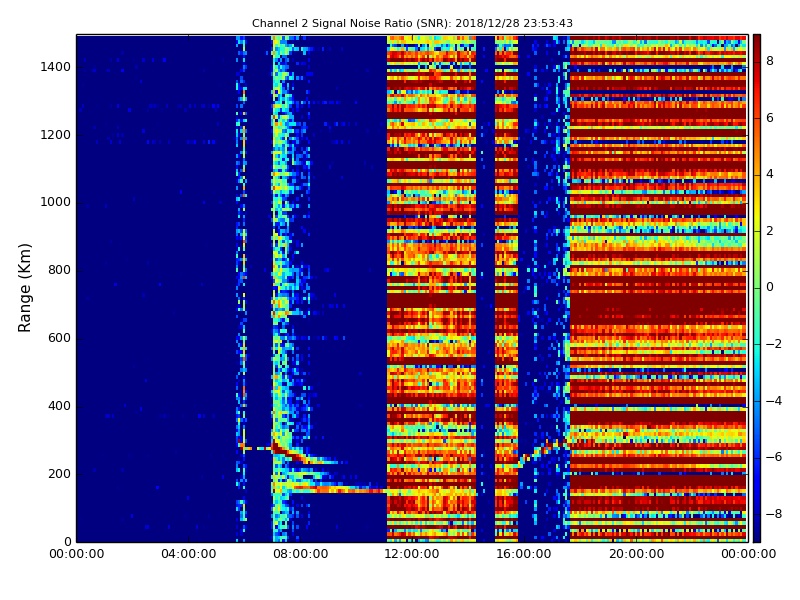
Task: Click the plot title showing Channel 2 SNR
Action: pos(412,23)
